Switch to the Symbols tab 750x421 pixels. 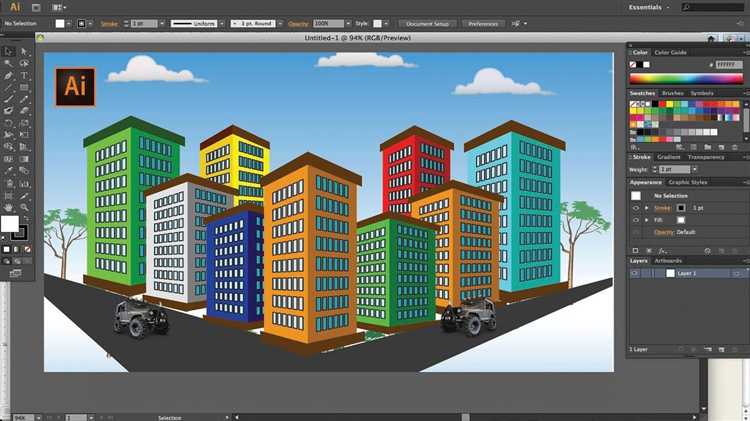tap(702, 93)
